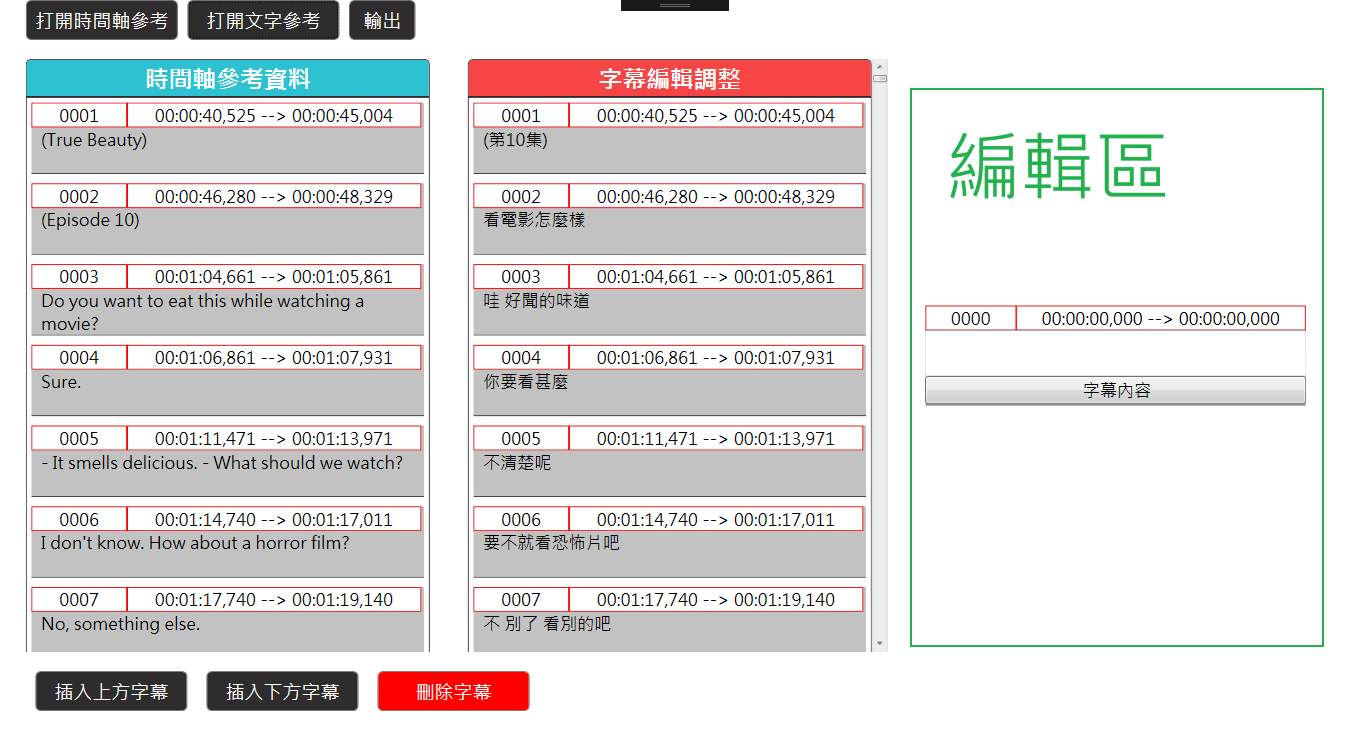Click the scrollbar up arrow of subtitle list
Image resolution: width=1350 pixels, height=730 pixels.
(x=880, y=67)
